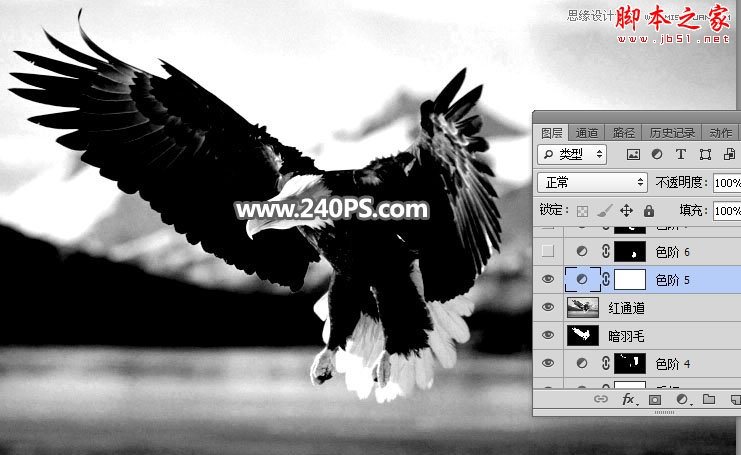The width and height of the screenshot is (741, 455).
Task: Open the 正常 blend mode dropdown
Action: (592, 182)
